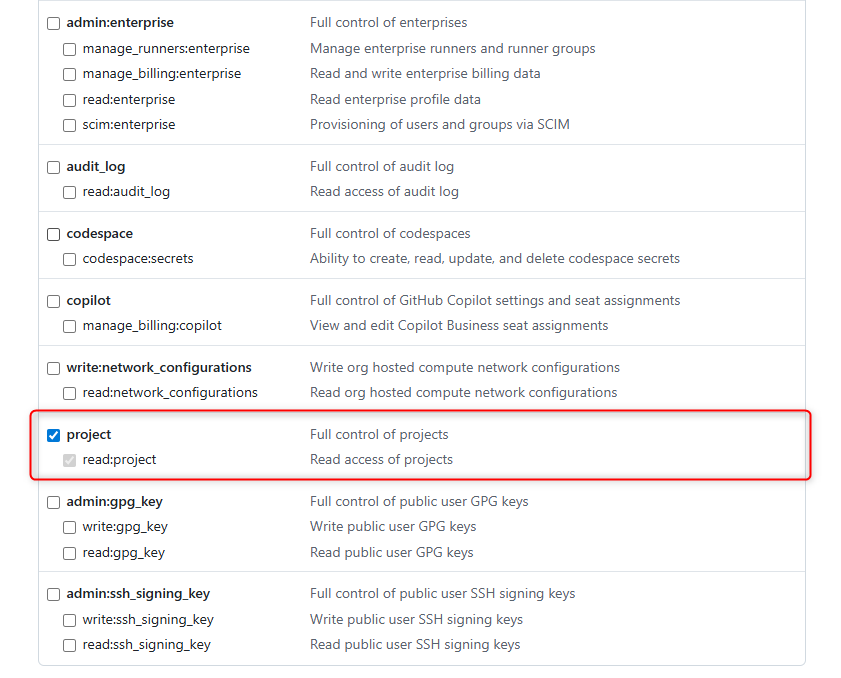Select the admin:ssh_signing_key checkbox
The height and width of the screenshot is (678, 841).
54,594
